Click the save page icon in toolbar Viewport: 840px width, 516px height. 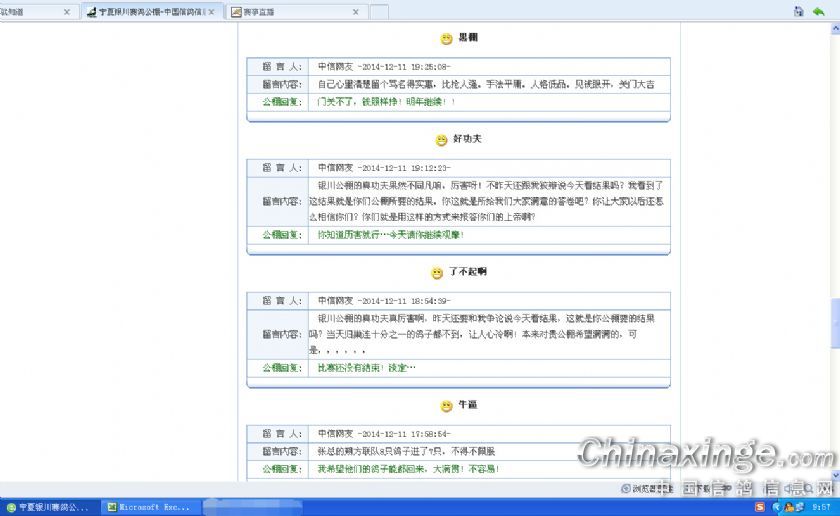coord(798,11)
